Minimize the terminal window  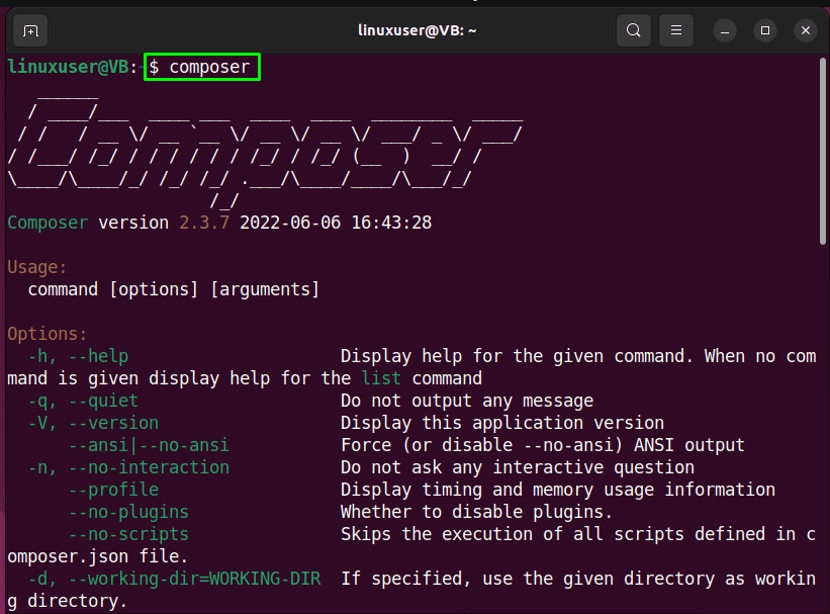(x=724, y=31)
